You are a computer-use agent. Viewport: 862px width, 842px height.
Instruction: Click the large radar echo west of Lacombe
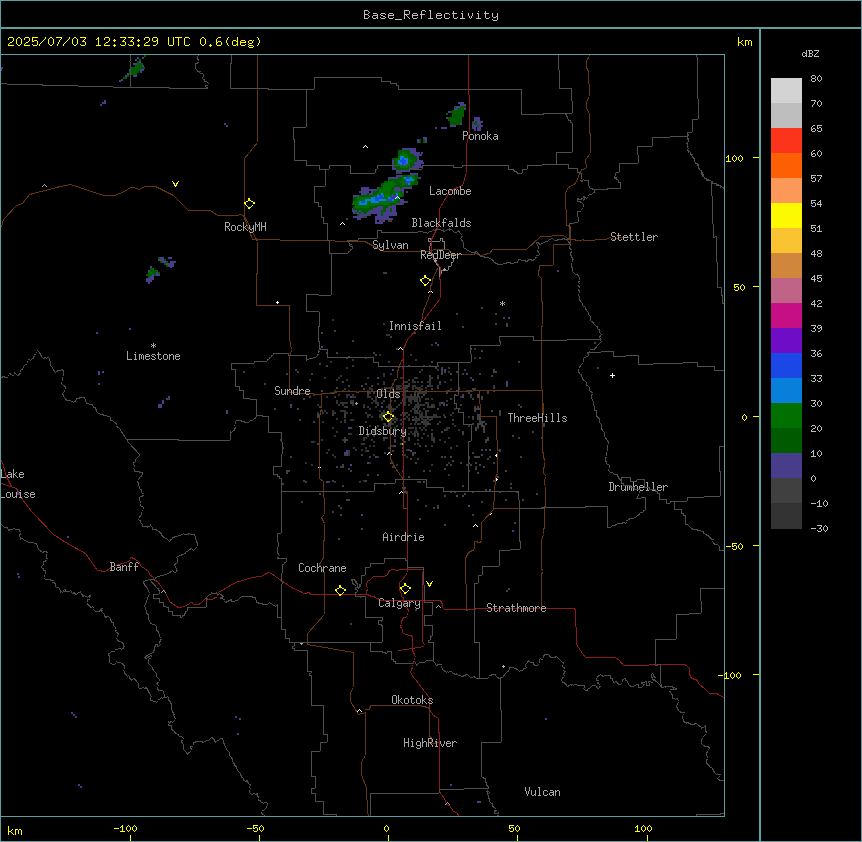385,198
